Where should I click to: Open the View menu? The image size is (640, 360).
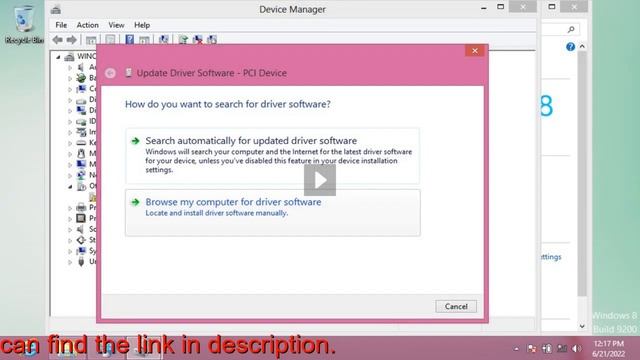click(116, 25)
